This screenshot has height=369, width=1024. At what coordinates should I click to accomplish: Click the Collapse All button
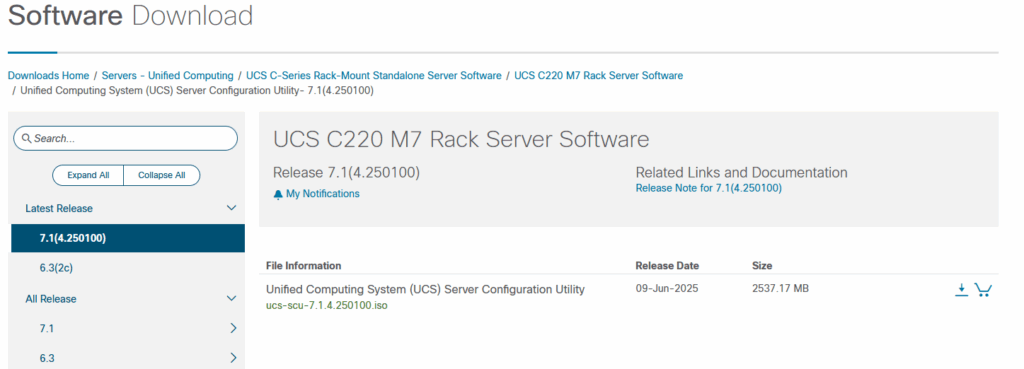(161, 175)
